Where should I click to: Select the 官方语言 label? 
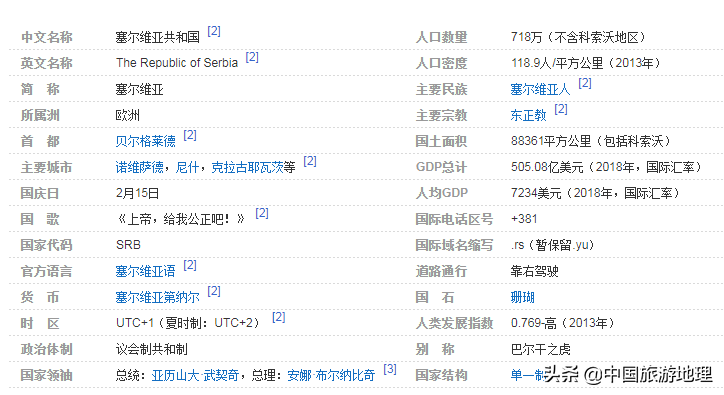click(47, 271)
